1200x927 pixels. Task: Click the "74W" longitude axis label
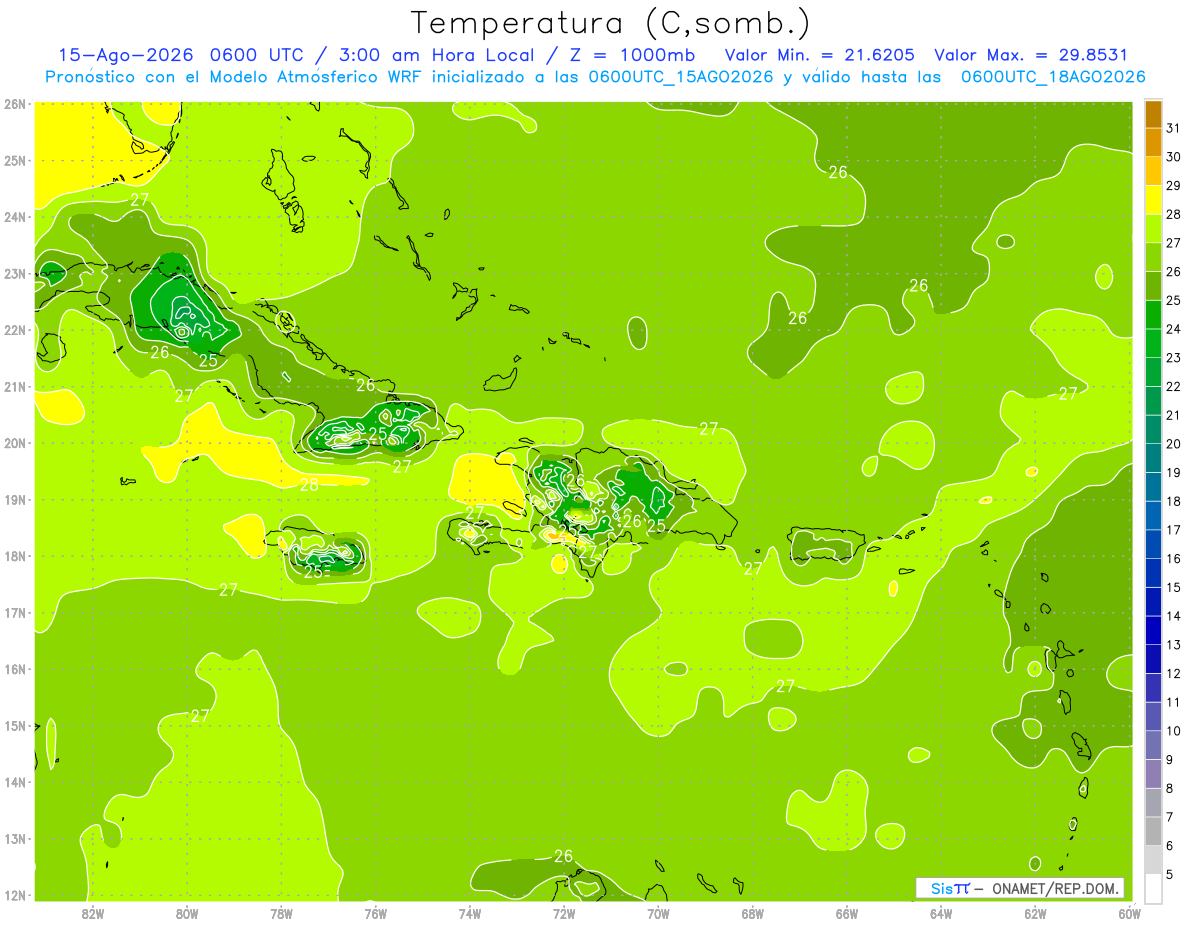tap(470, 913)
